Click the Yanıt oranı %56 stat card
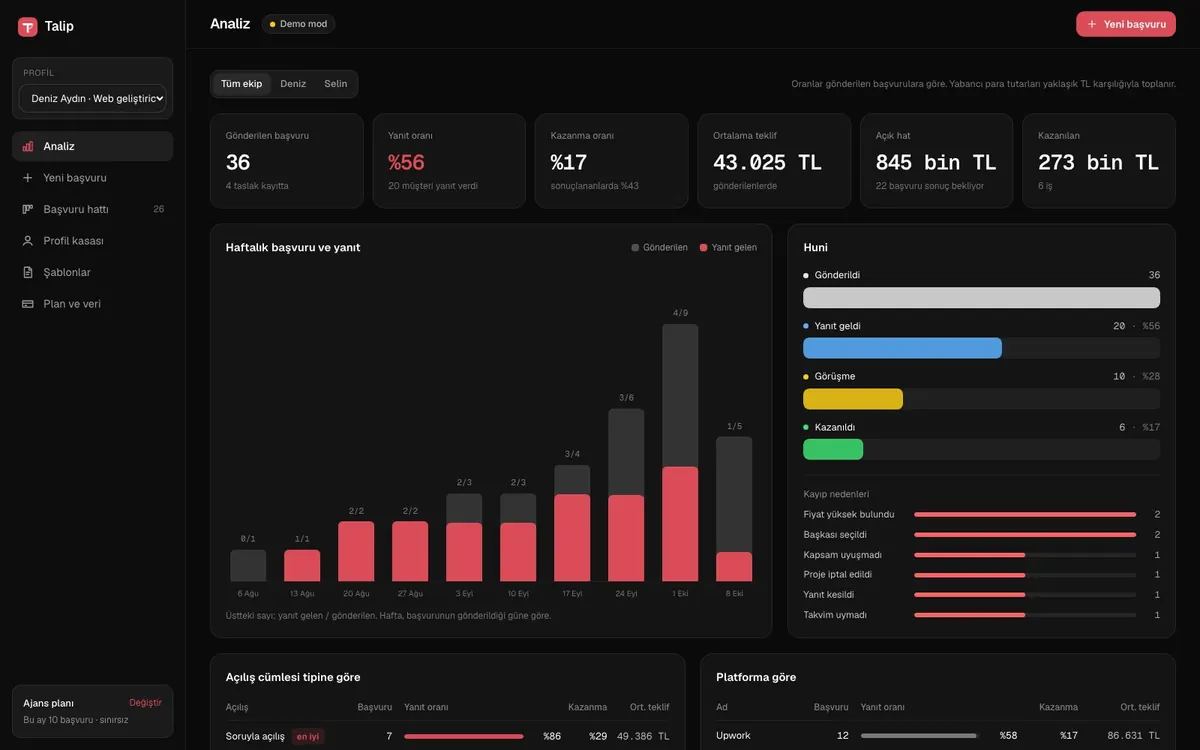Viewport: 1200px width, 750px height. pyautogui.click(x=449, y=161)
